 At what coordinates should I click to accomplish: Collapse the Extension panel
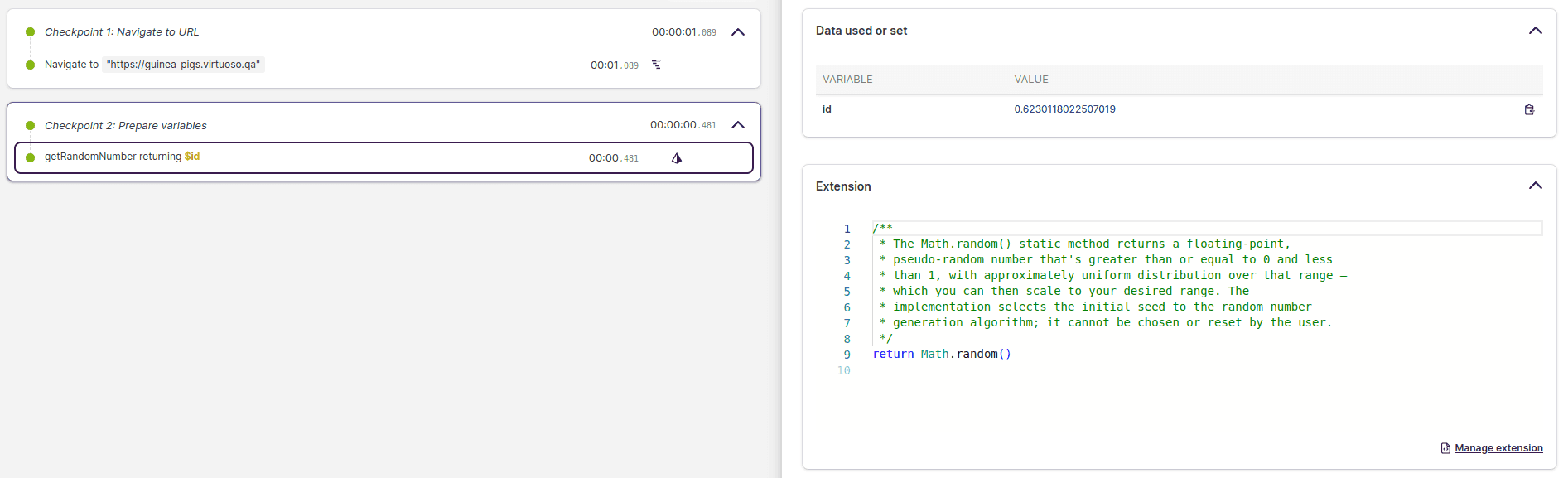1535,186
